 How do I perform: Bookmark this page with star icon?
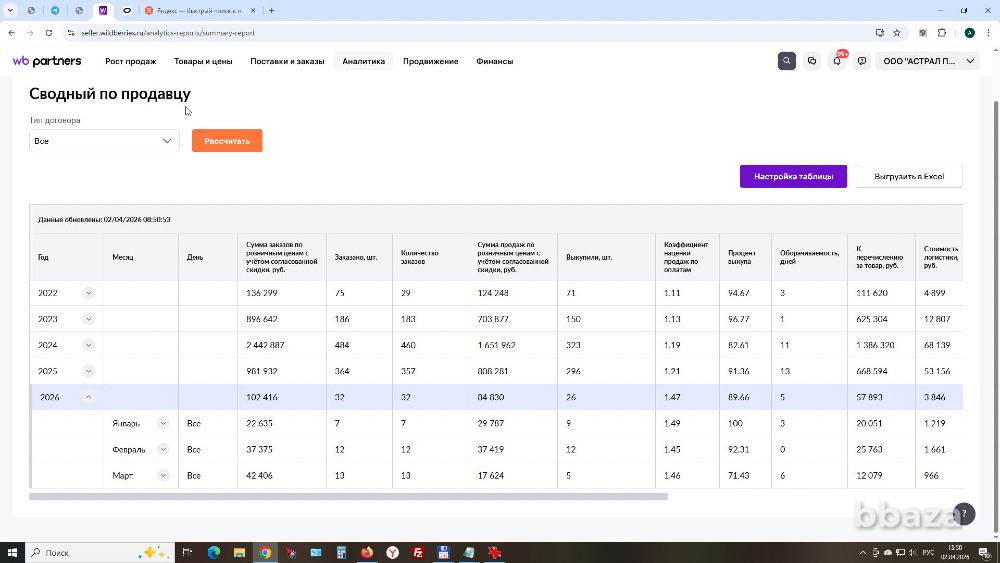pos(898,32)
